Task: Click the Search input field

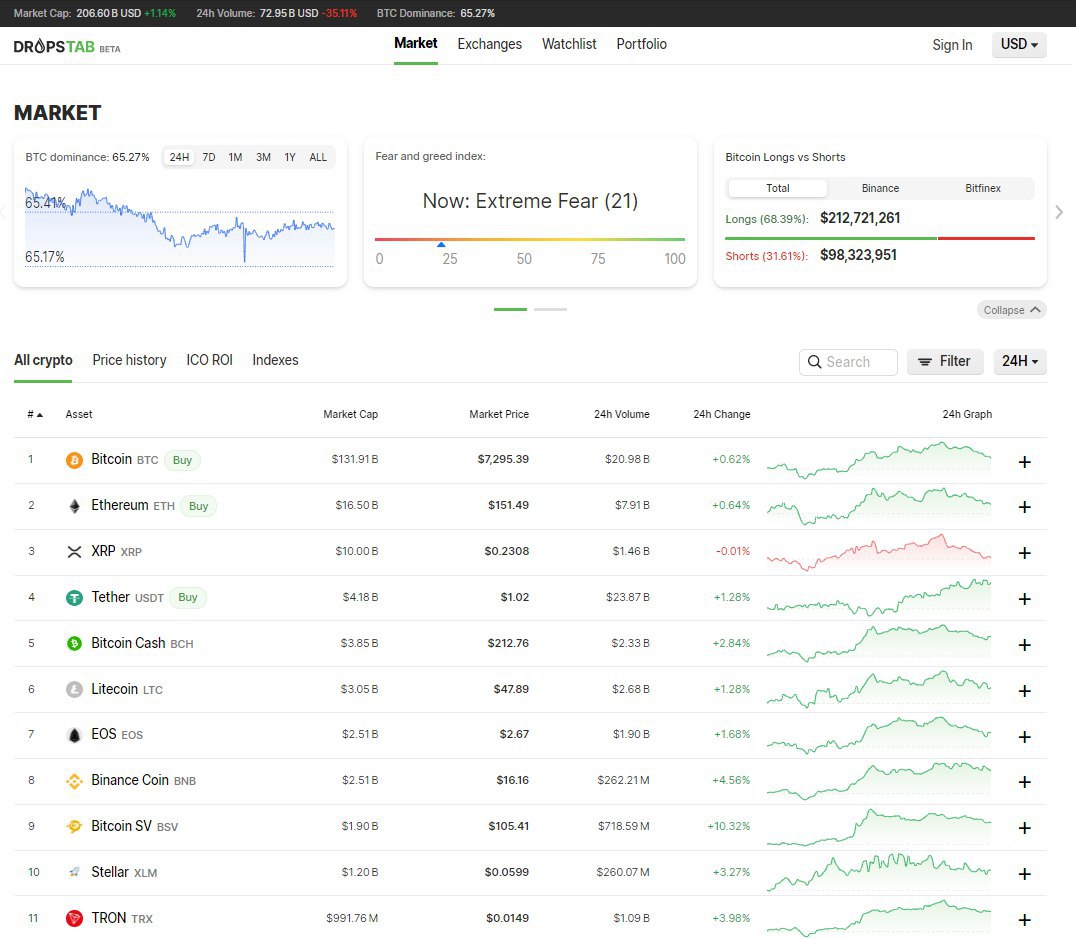Action: coord(848,362)
